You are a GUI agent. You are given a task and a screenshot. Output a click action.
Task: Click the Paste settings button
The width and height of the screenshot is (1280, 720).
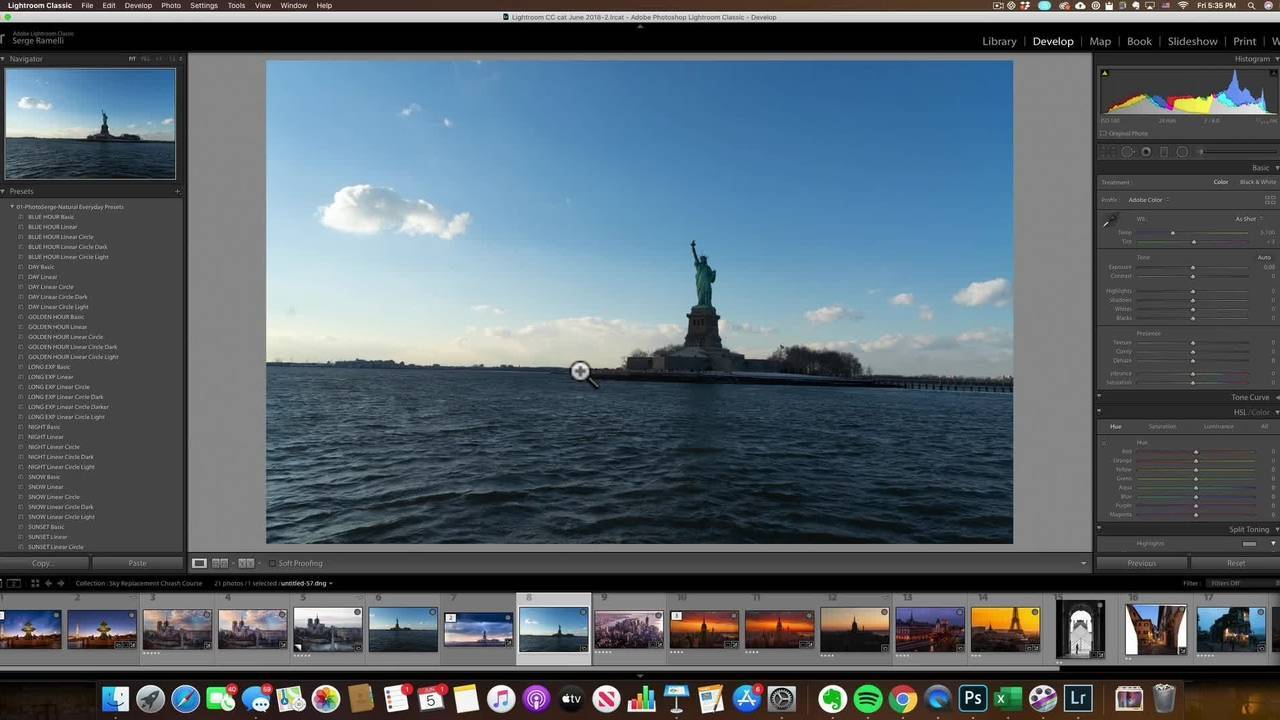(x=137, y=563)
